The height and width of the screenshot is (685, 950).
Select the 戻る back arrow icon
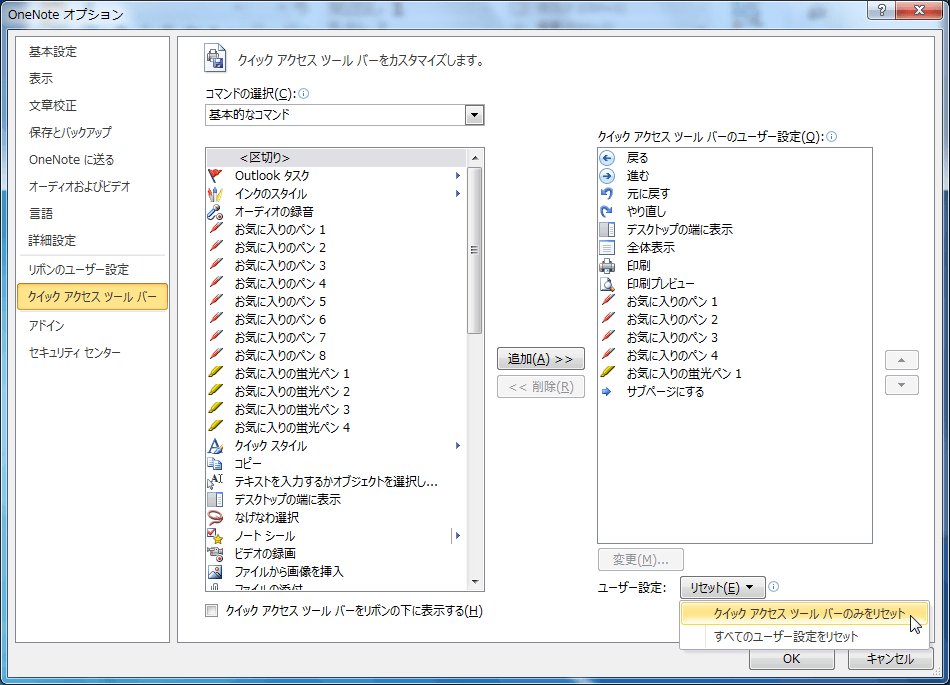(x=607, y=158)
